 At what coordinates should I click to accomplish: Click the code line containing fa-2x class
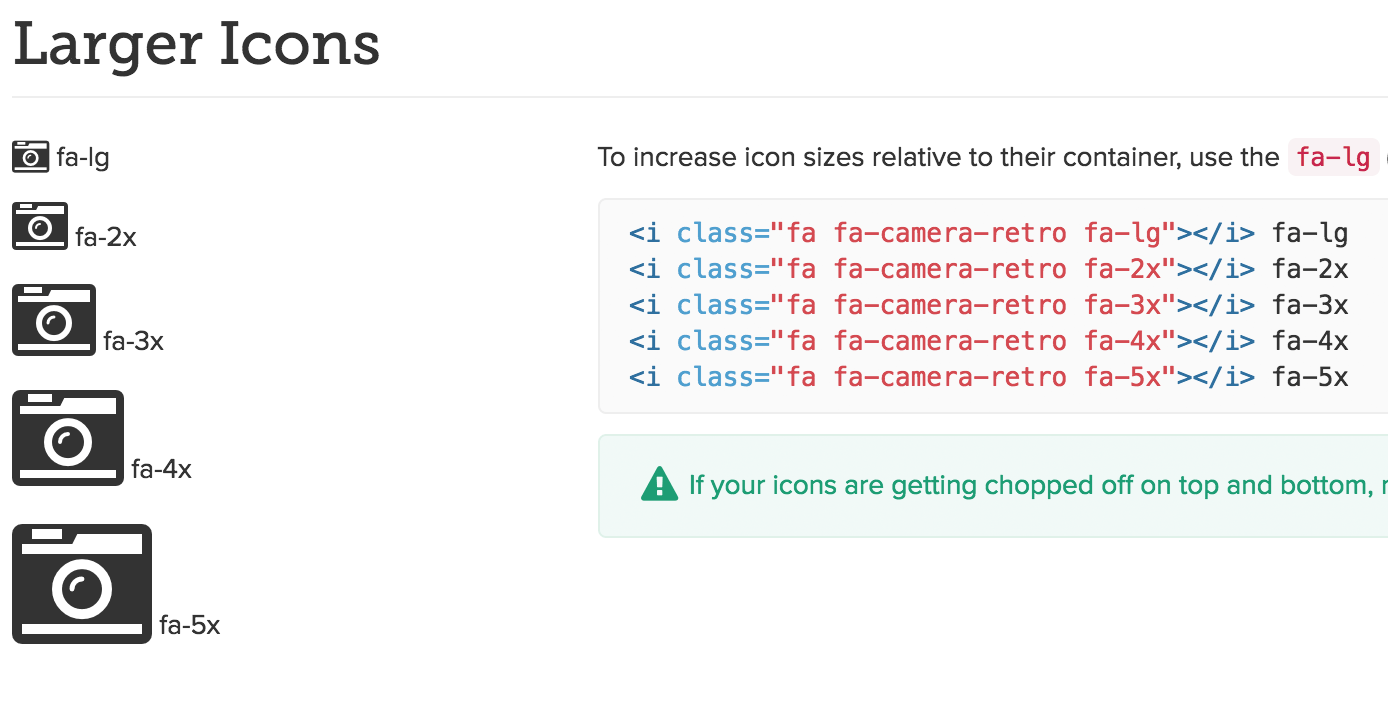(988, 270)
